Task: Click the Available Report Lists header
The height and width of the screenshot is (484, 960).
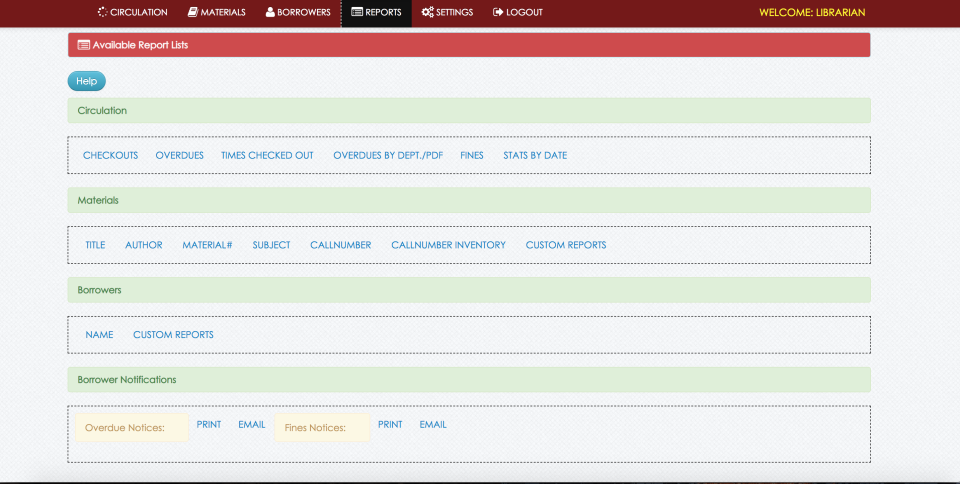Action: pos(469,45)
